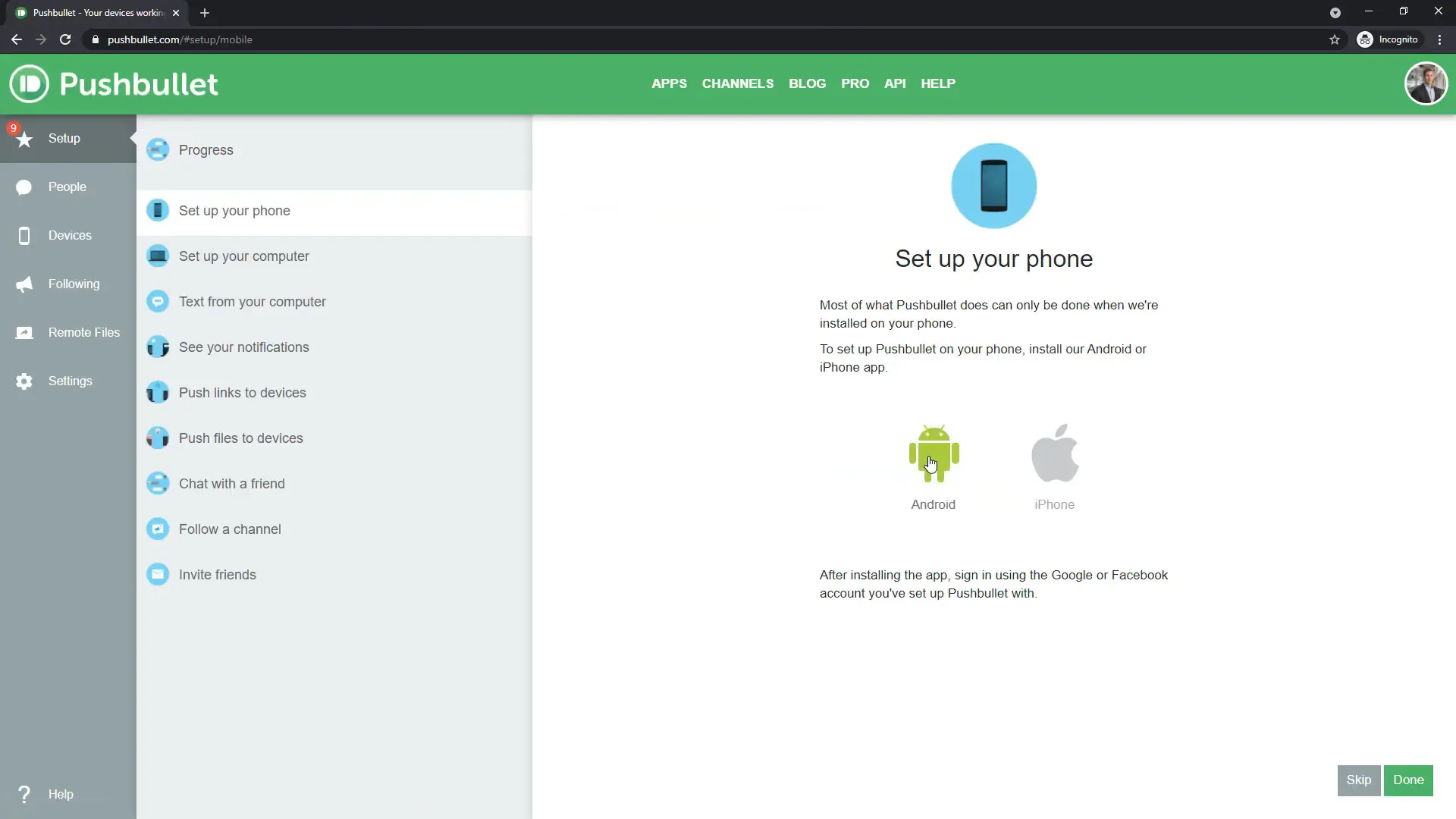Click the Help question mark at bottom
Screen dimensions: 1456x819
point(25,794)
